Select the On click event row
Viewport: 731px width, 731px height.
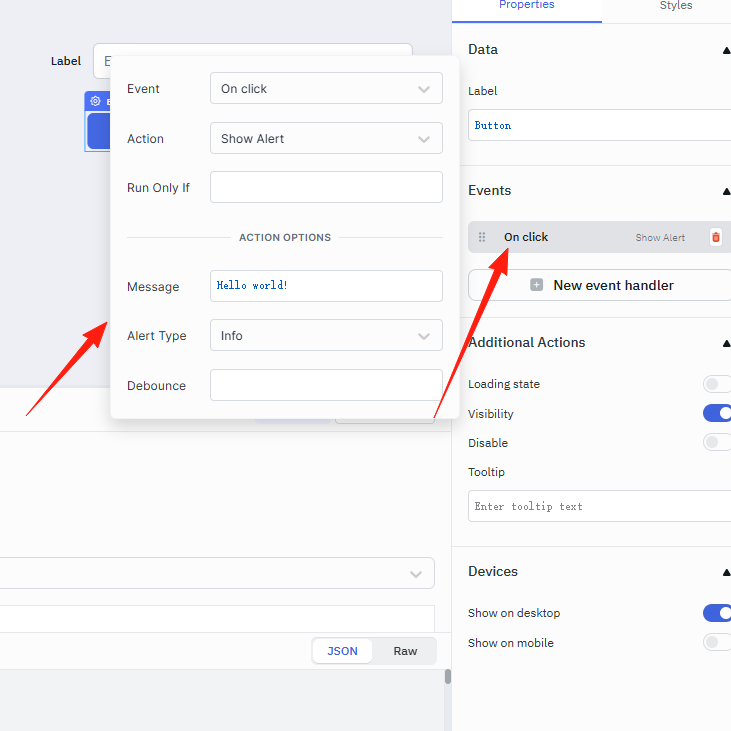pyautogui.click(x=600, y=237)
